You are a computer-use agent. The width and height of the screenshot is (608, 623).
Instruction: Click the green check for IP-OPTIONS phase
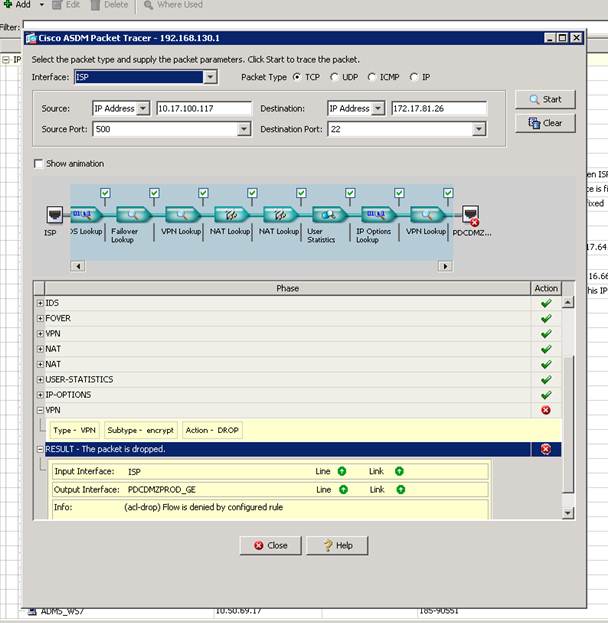[546, 395]
